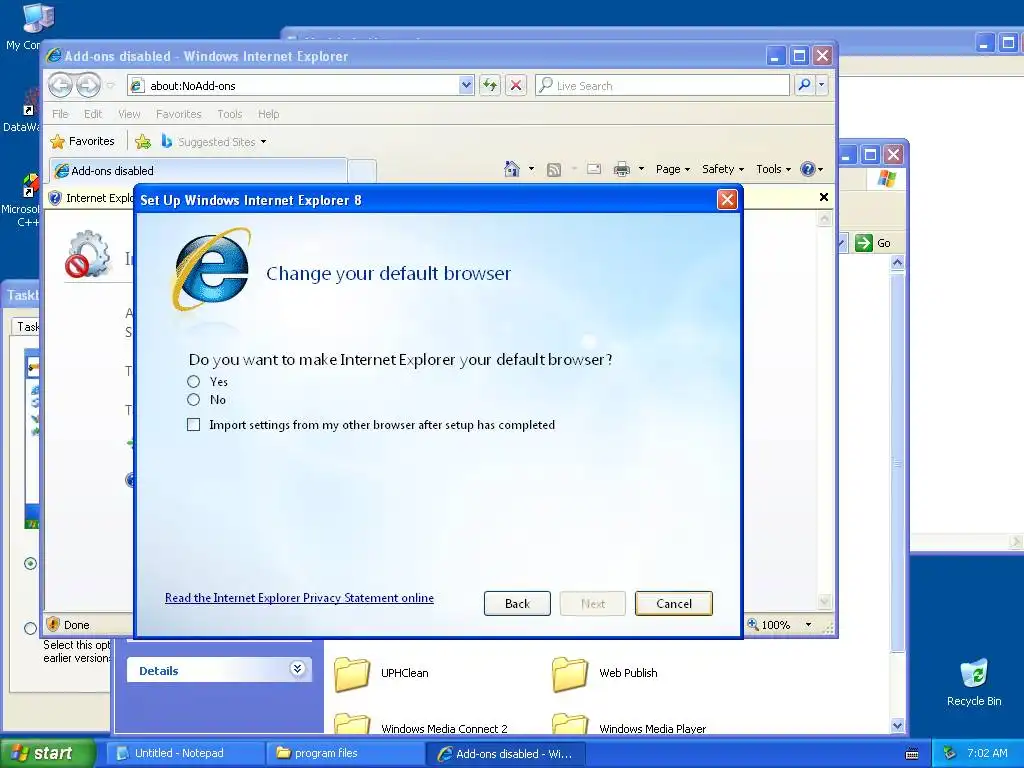Open the Web Publish folder
The image size is (1024, 768).
coord(605,673)
